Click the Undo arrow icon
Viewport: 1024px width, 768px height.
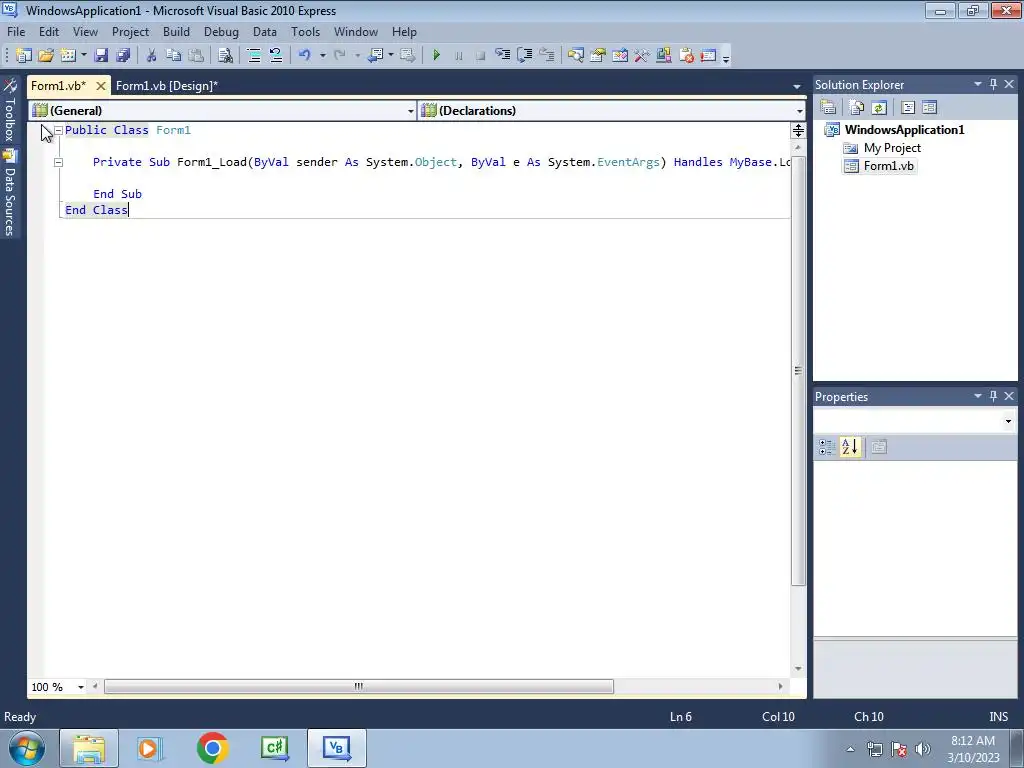[304, 56]
